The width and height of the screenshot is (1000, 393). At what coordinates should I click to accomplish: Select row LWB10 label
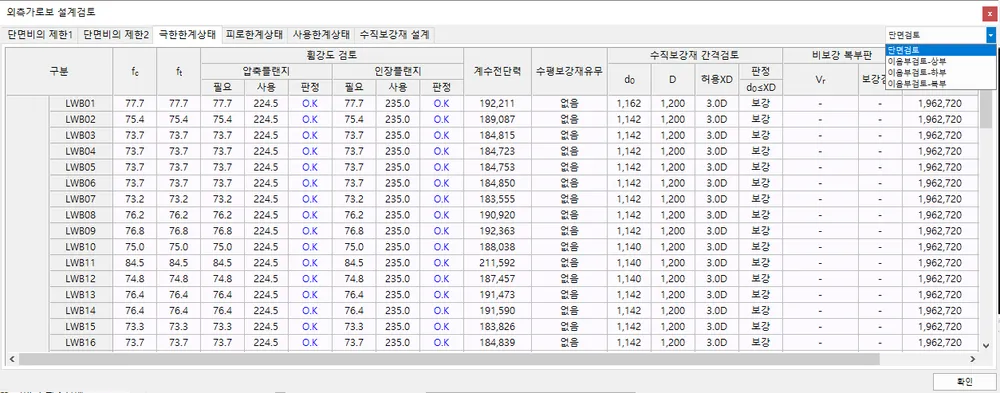[x=80, y=246]
